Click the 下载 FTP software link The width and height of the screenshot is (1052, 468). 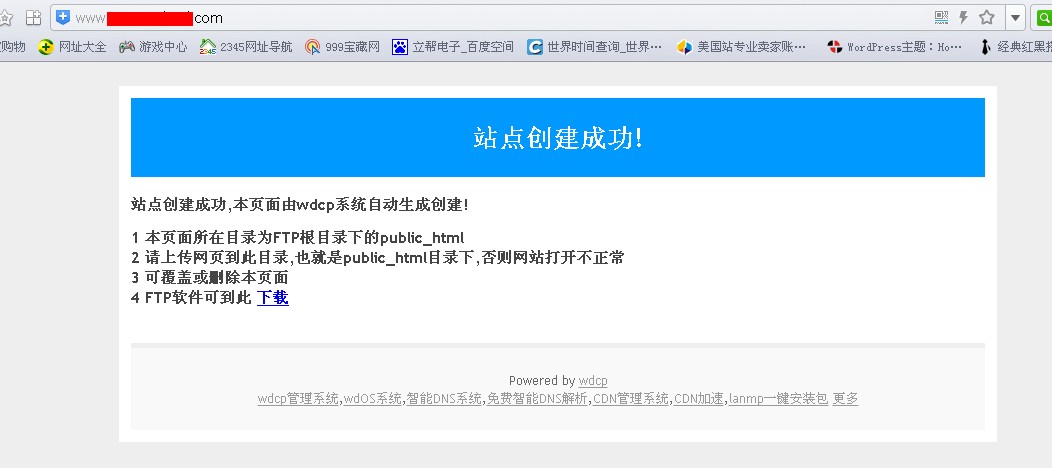[x=272, y=297]
